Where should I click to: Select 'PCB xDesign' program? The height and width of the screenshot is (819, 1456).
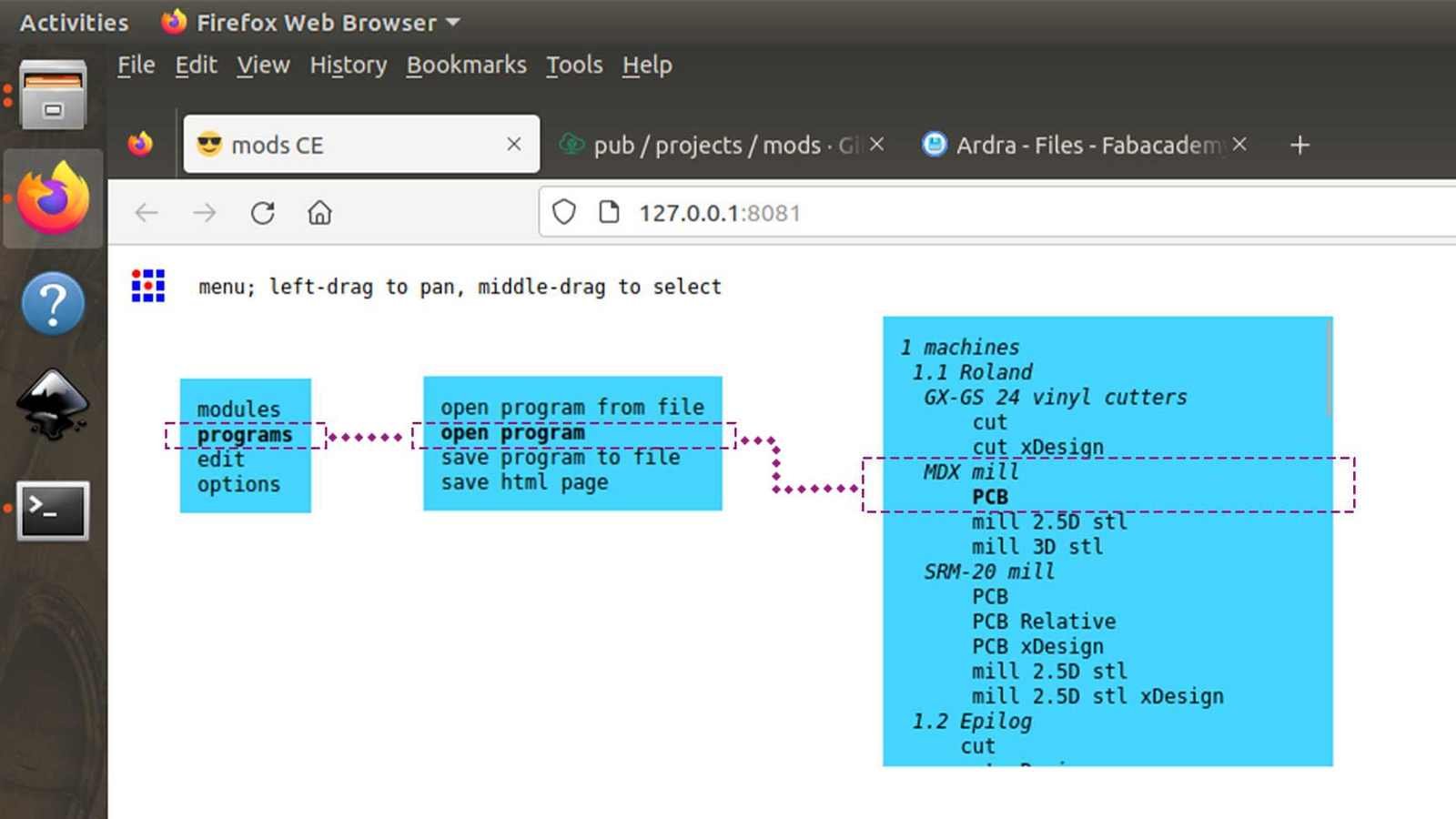1037,646
